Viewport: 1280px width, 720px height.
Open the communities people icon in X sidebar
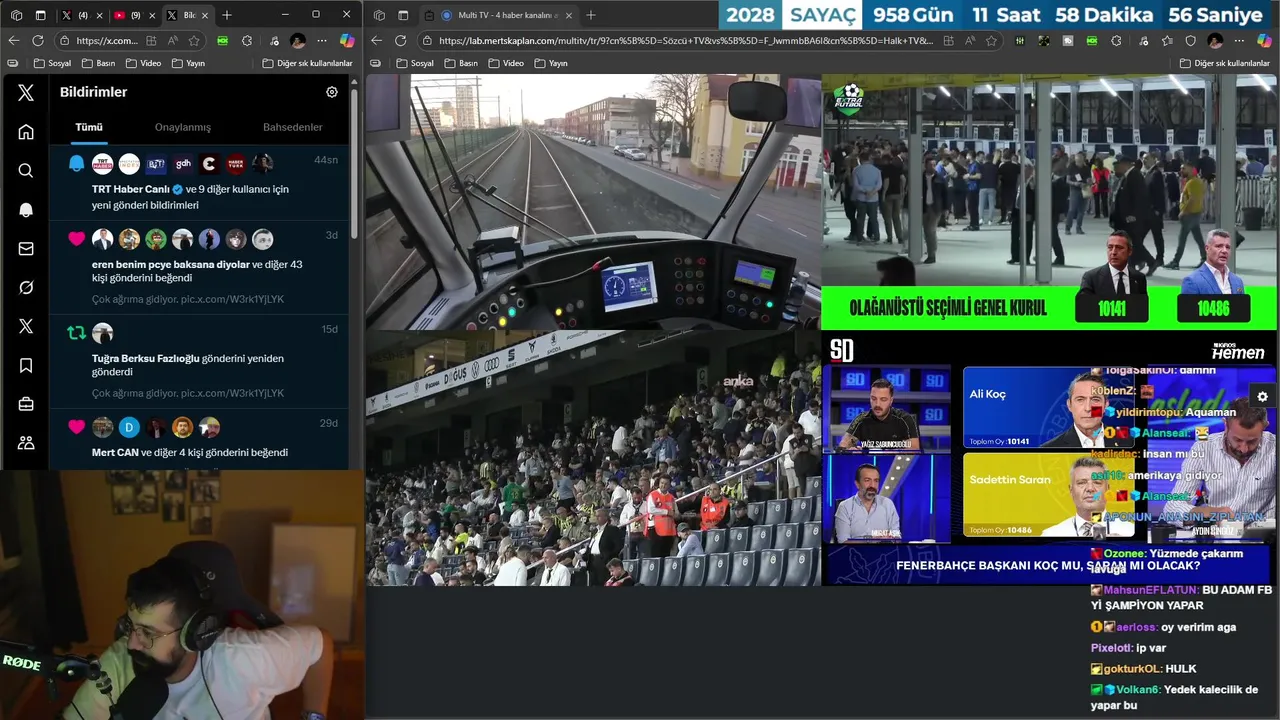(x=26, y=443)
